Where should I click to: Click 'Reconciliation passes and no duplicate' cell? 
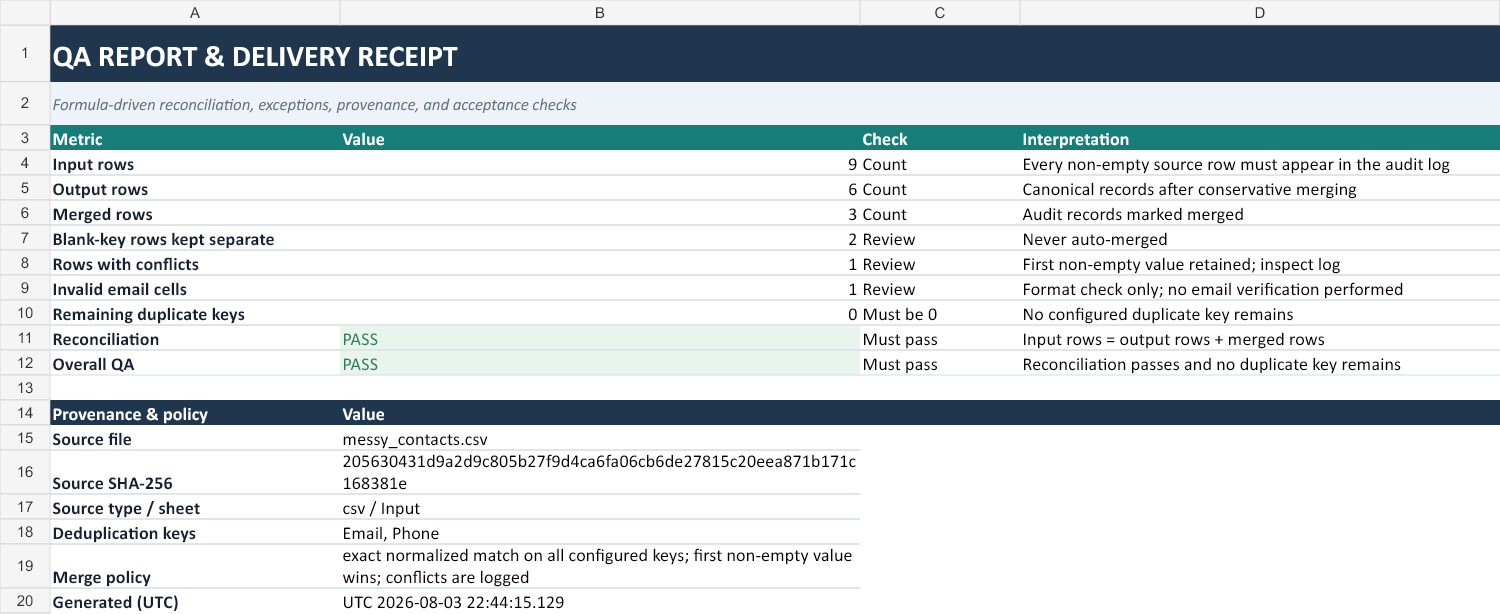1260,364
